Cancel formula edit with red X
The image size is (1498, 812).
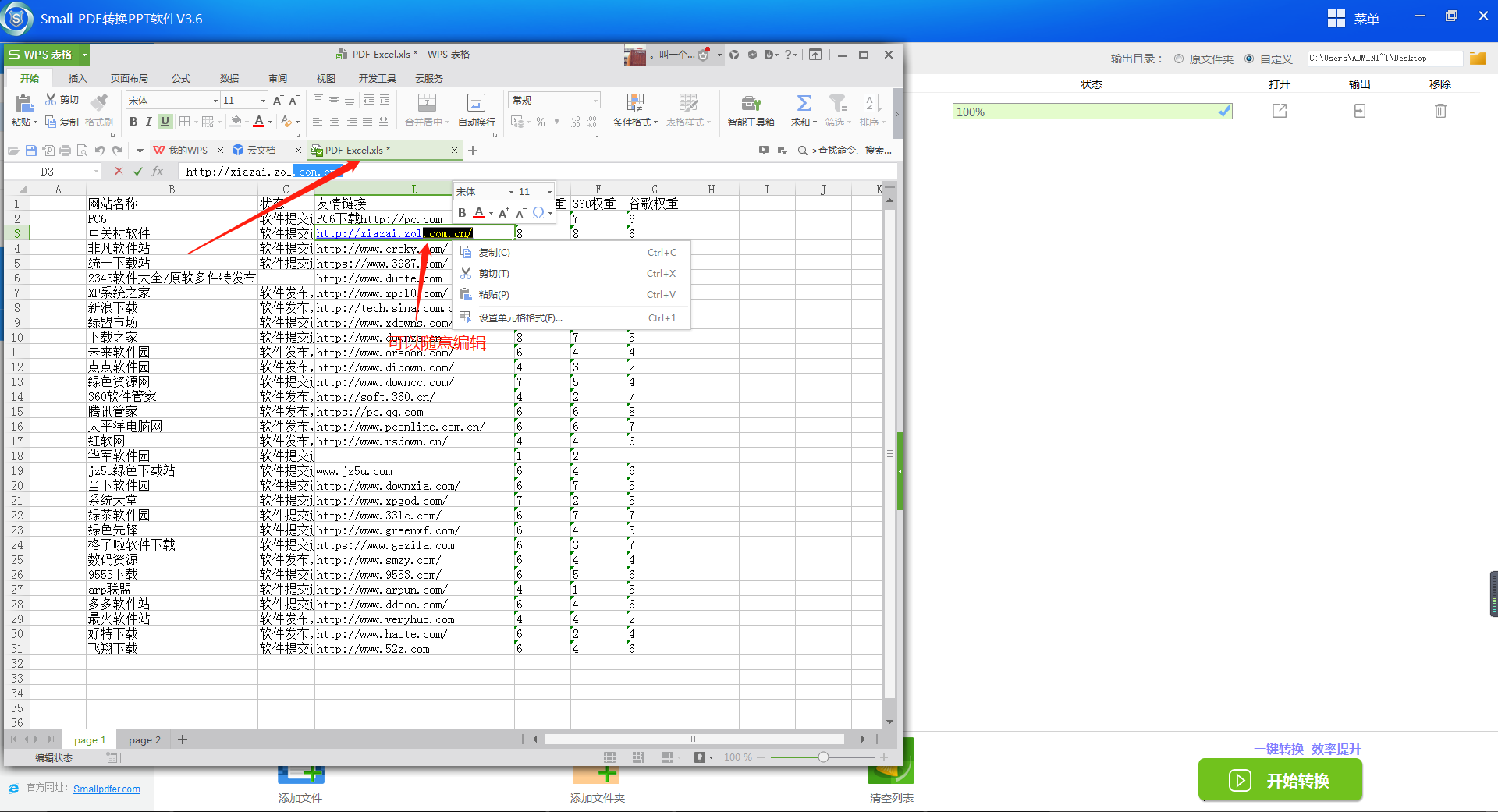pos(119,171)
